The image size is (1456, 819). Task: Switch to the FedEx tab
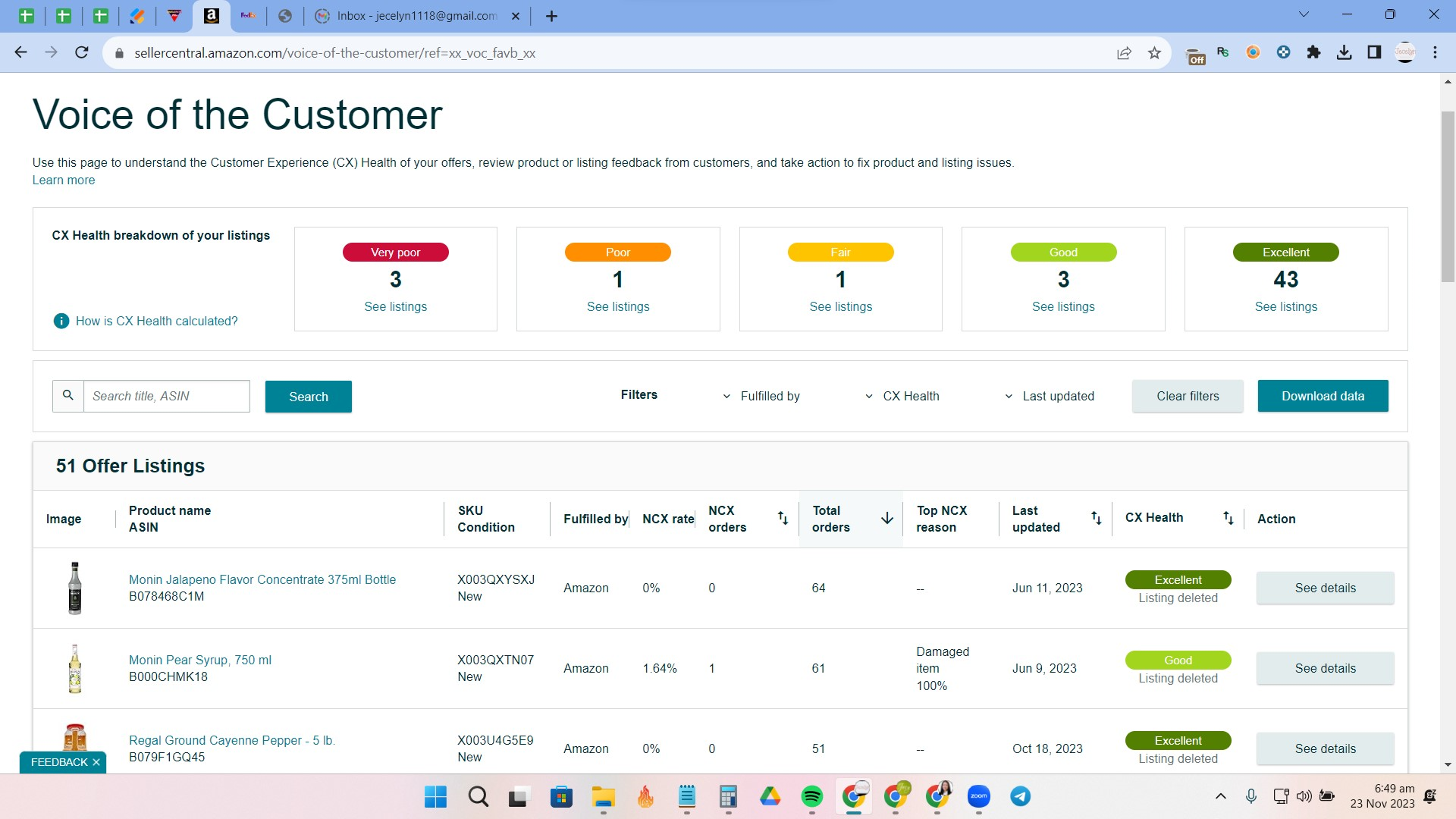tap(248, 16)
